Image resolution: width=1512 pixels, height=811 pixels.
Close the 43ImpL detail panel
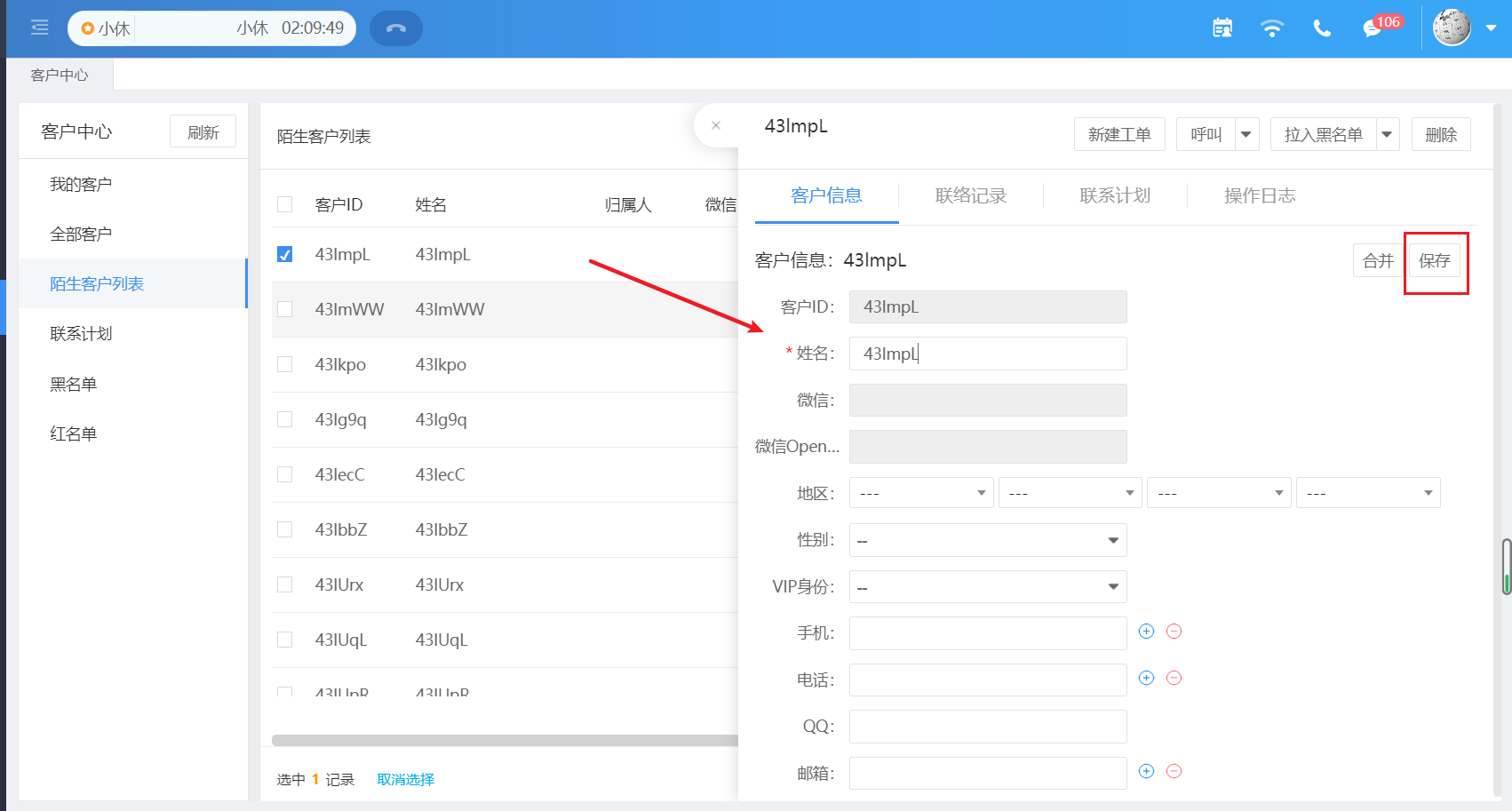click(x=716, y=125)
